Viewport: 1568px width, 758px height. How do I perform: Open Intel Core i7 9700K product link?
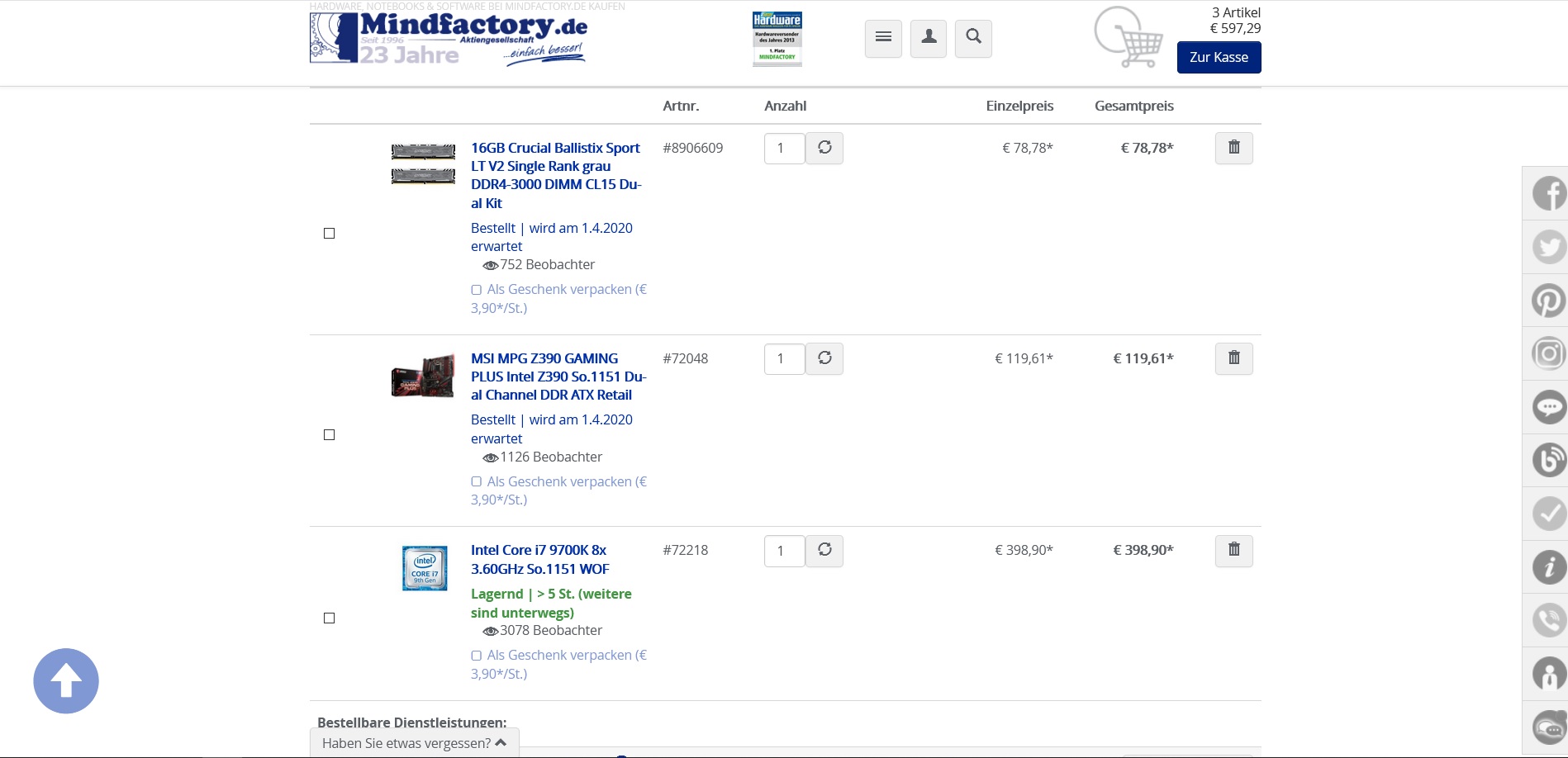(x=540, y=559)
